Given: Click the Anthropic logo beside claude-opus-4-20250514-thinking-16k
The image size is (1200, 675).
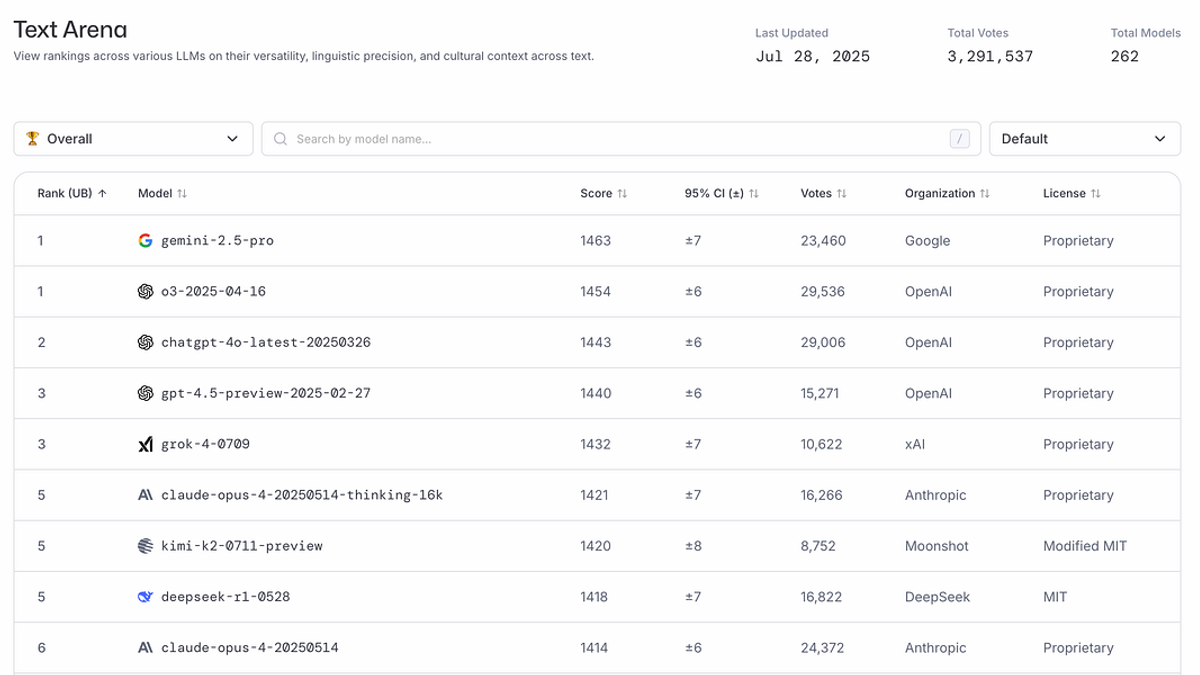Looking at the screenshot, I should pyautogui.click(x=145, y=495).
